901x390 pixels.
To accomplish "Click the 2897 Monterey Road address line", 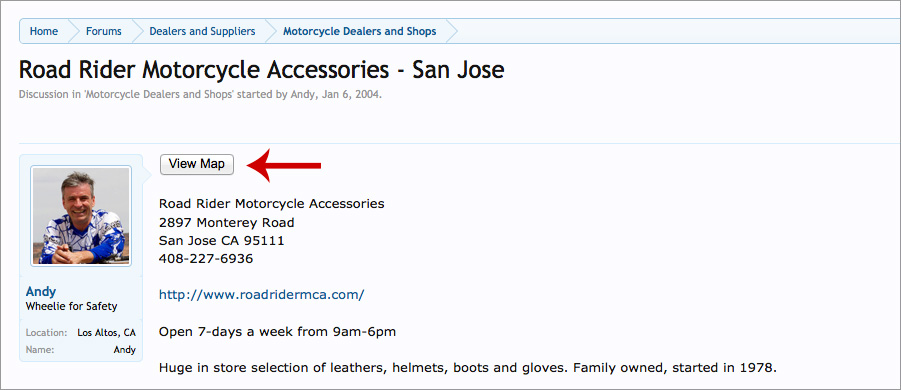I will pyautogui.click(x=226, y=222).
